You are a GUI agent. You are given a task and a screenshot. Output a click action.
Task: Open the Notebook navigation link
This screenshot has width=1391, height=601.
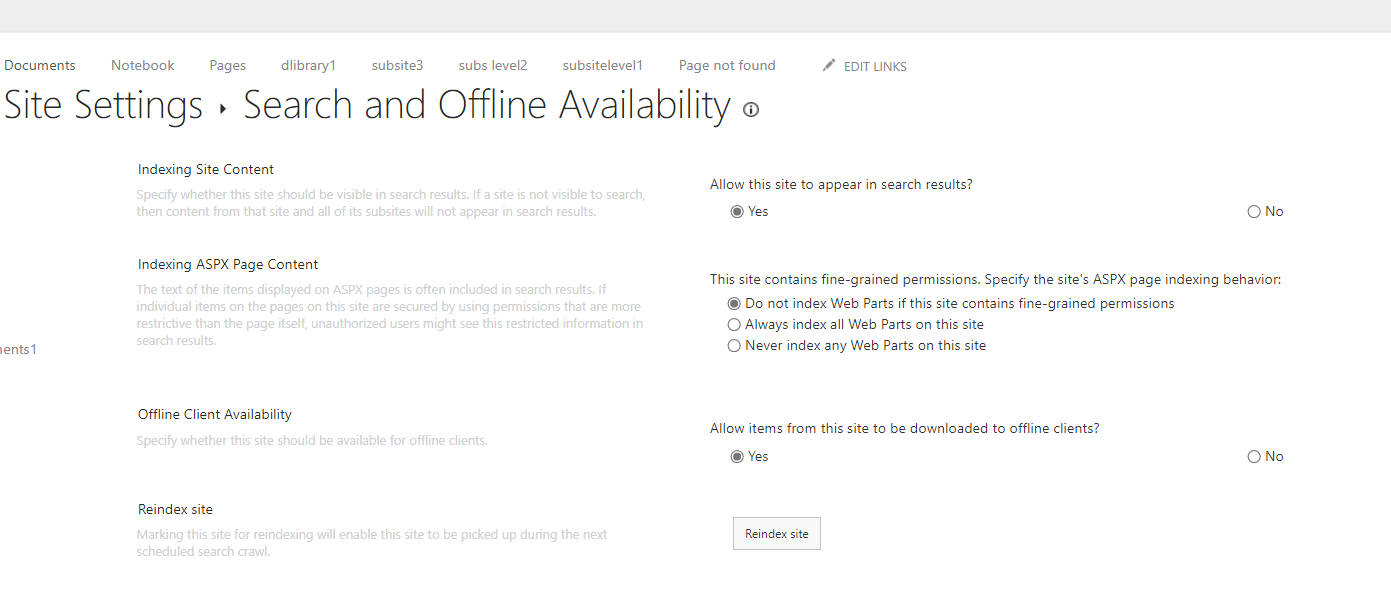coord(143,66)
